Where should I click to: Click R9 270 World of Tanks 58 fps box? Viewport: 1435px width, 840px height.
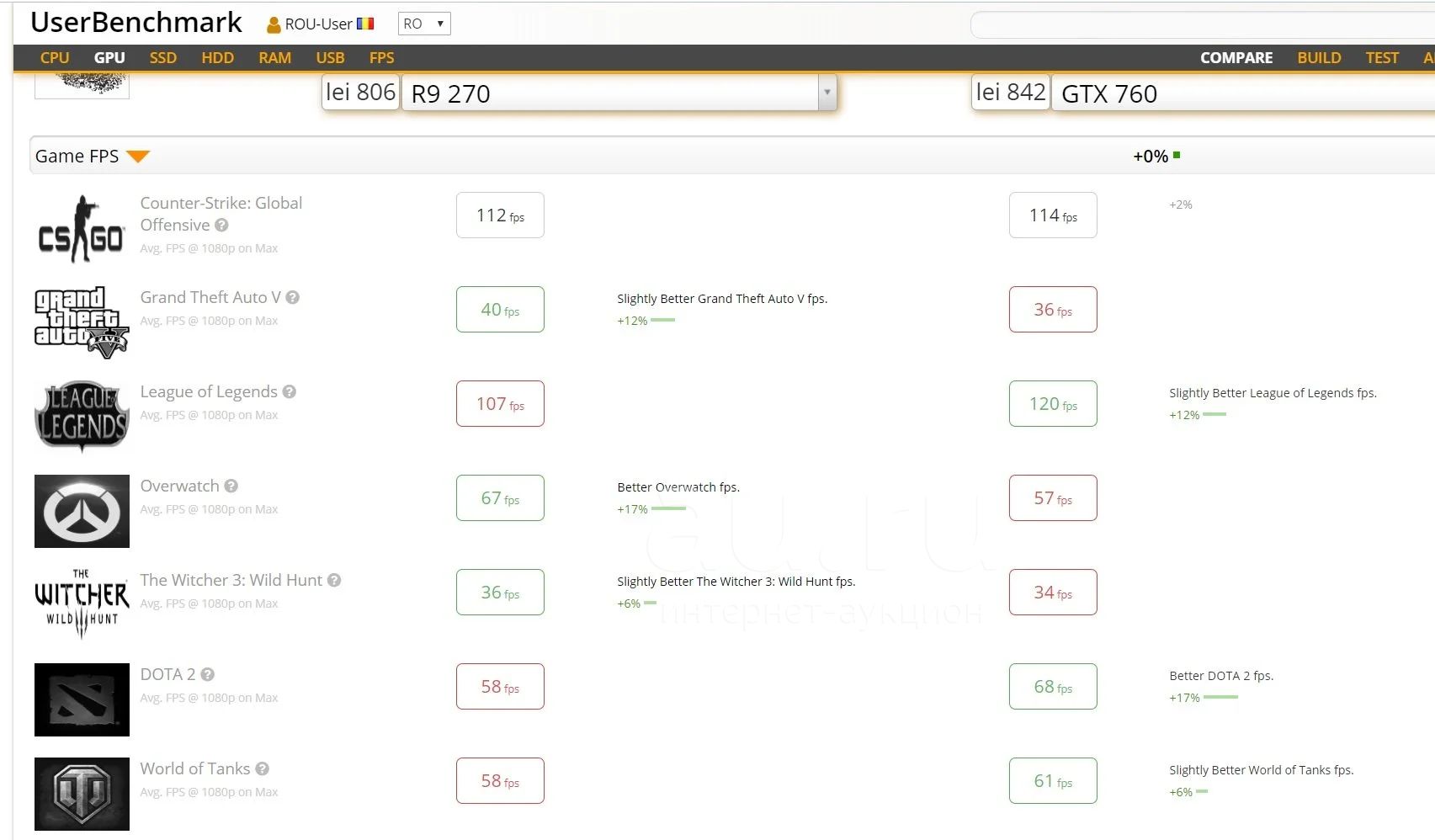point(500,781)
